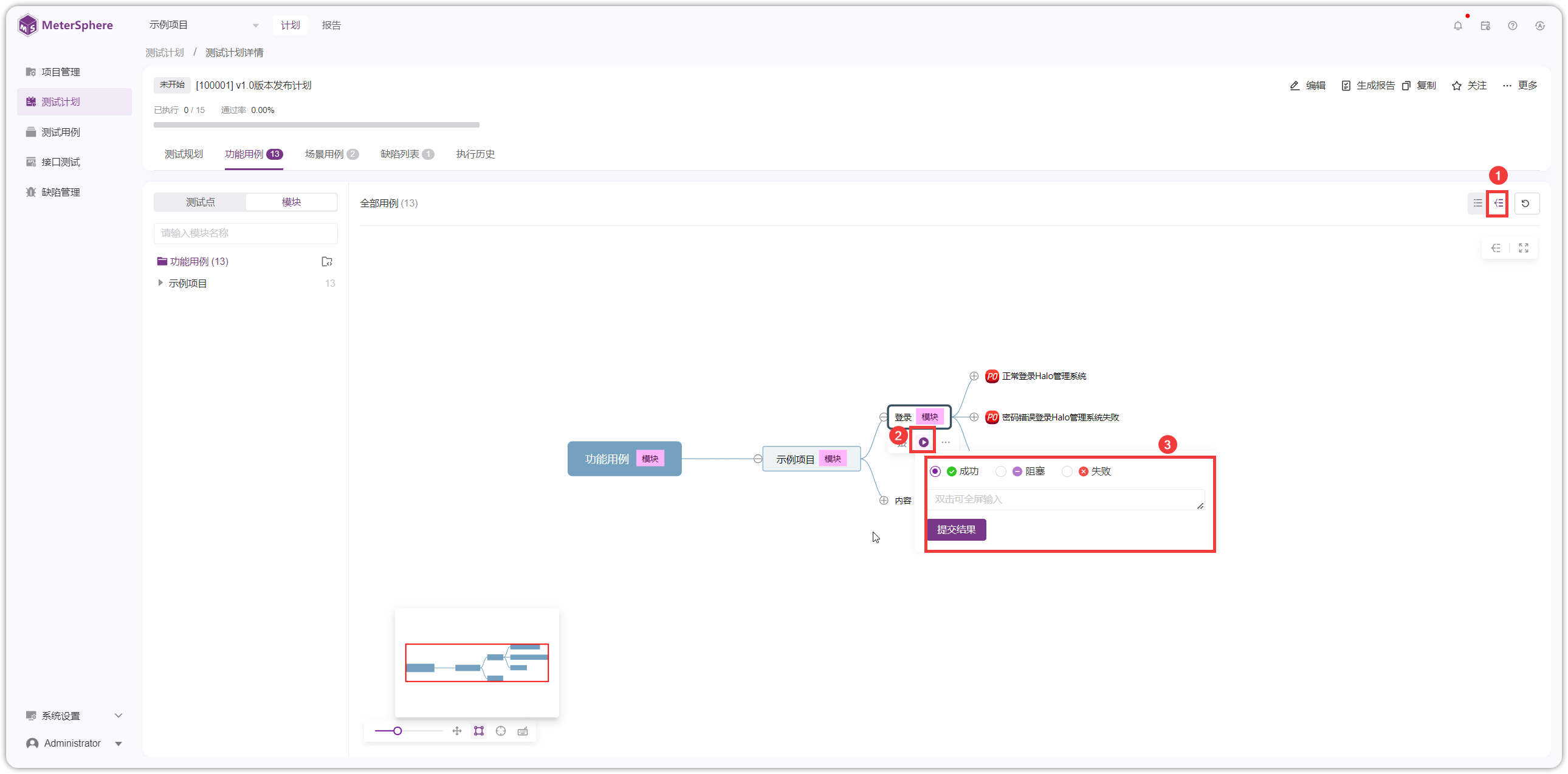Click the refresh icon button
This screenshot has width=1568, height=774.
pos(1525,204)
